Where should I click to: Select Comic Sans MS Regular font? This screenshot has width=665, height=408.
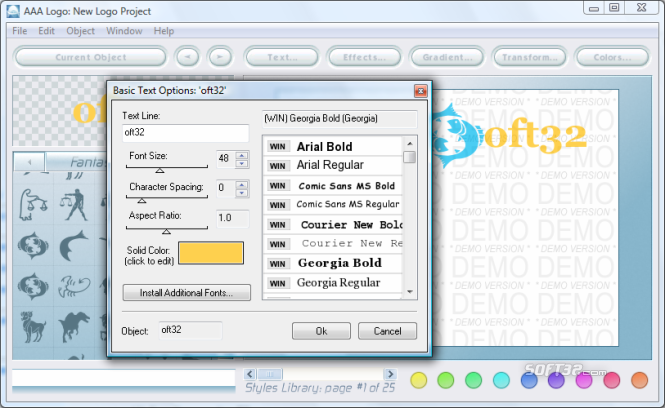click(x=334, y=205)
